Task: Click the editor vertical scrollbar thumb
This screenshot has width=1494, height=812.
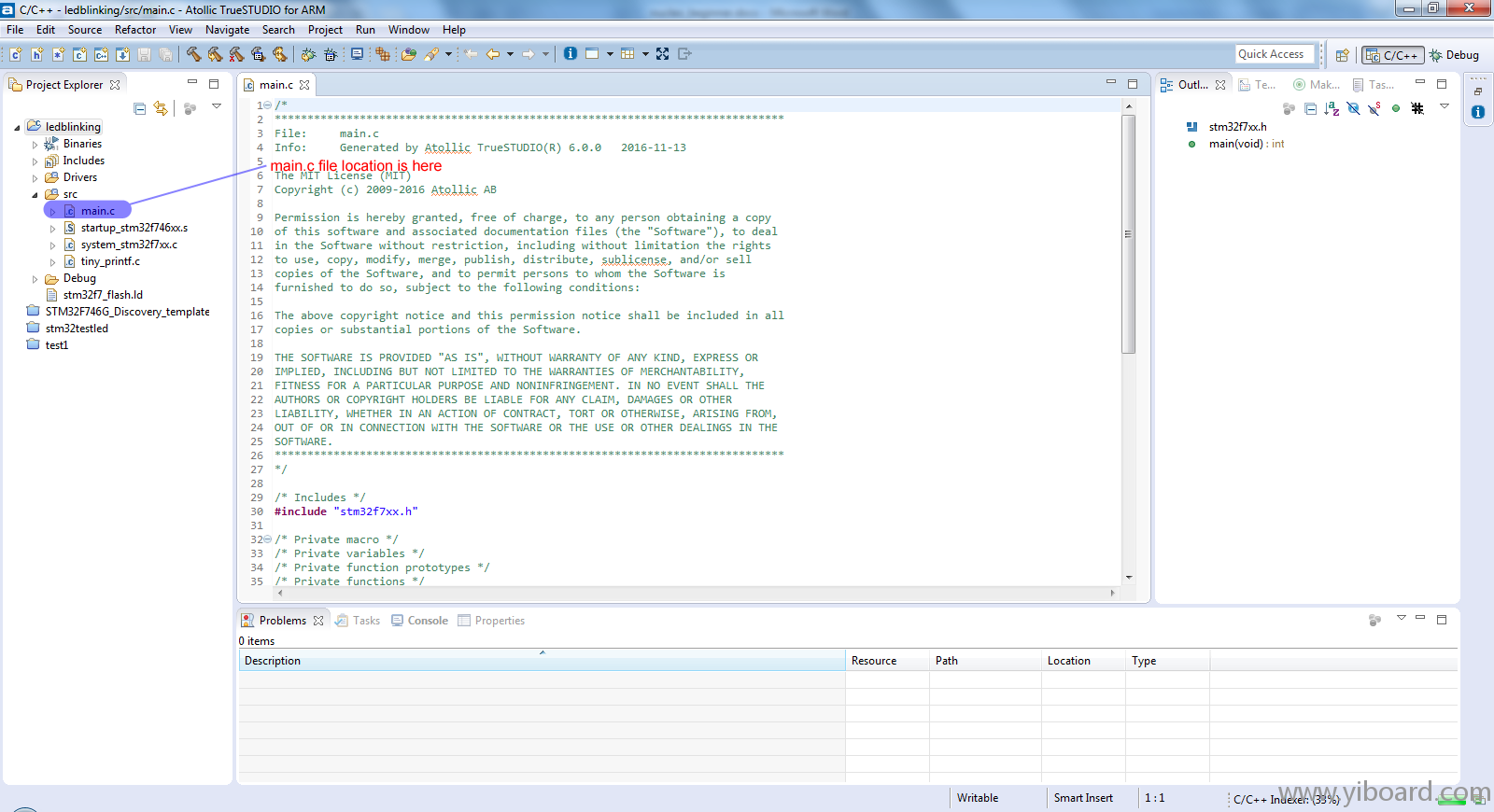Action: [x=1128, y=233]
